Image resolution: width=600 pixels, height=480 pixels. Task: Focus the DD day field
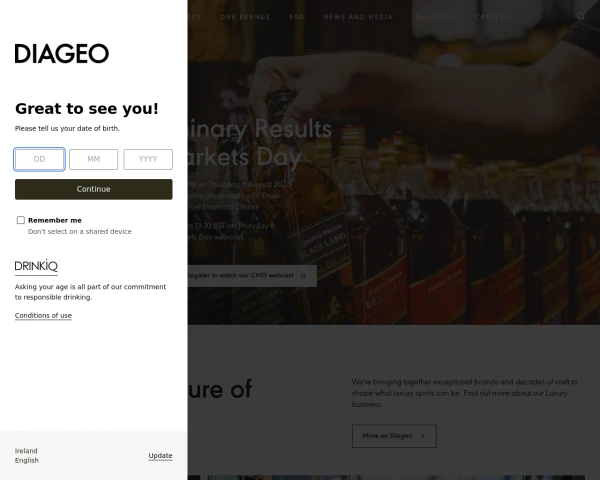coord(39,159)
